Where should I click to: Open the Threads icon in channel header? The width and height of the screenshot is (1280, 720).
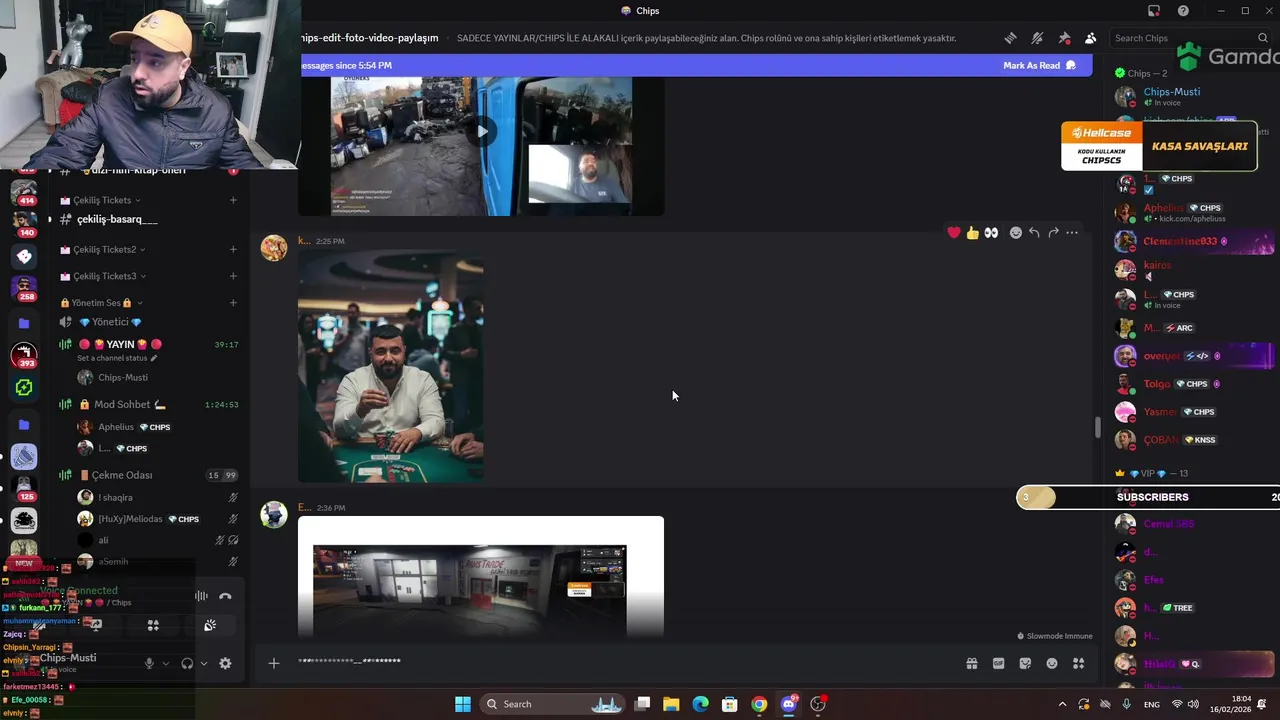tap(1010, 38)
